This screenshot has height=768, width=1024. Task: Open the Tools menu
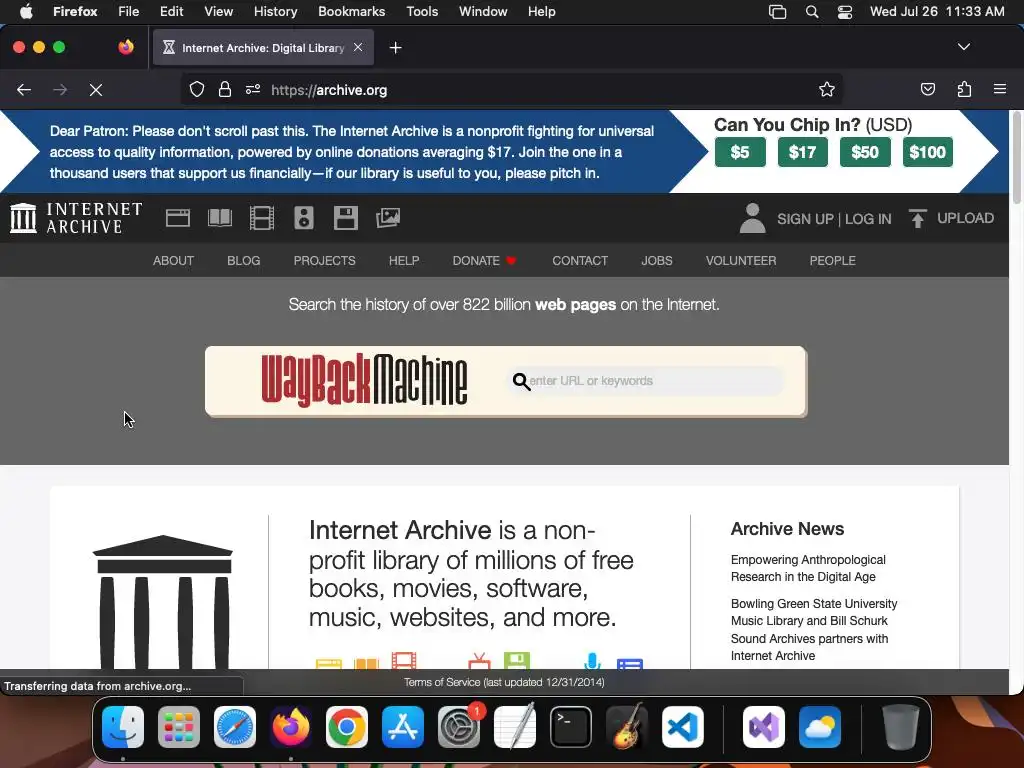coord(422,12)
